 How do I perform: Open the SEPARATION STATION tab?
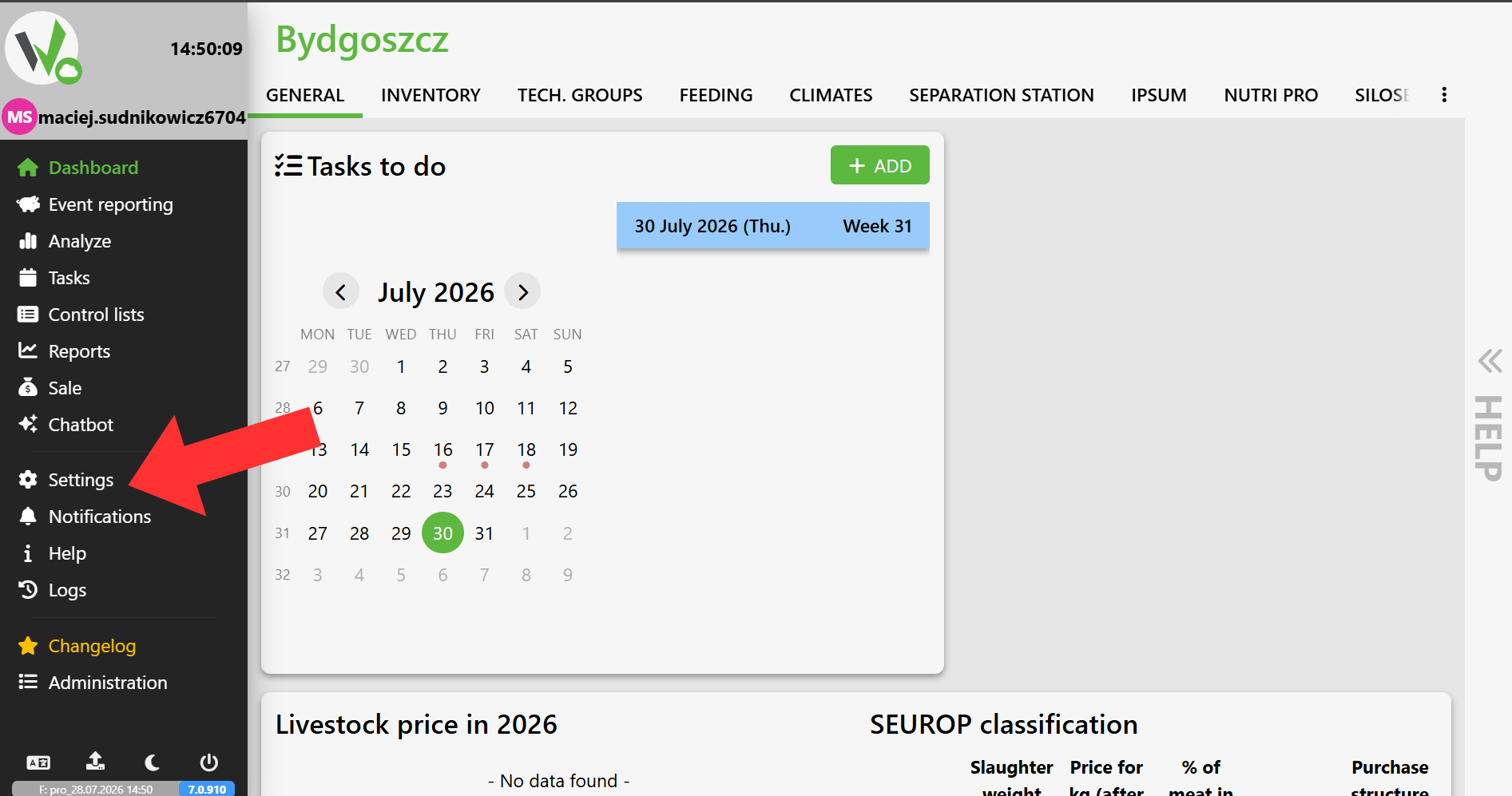pyautogui.click(x=1002, y=95)
